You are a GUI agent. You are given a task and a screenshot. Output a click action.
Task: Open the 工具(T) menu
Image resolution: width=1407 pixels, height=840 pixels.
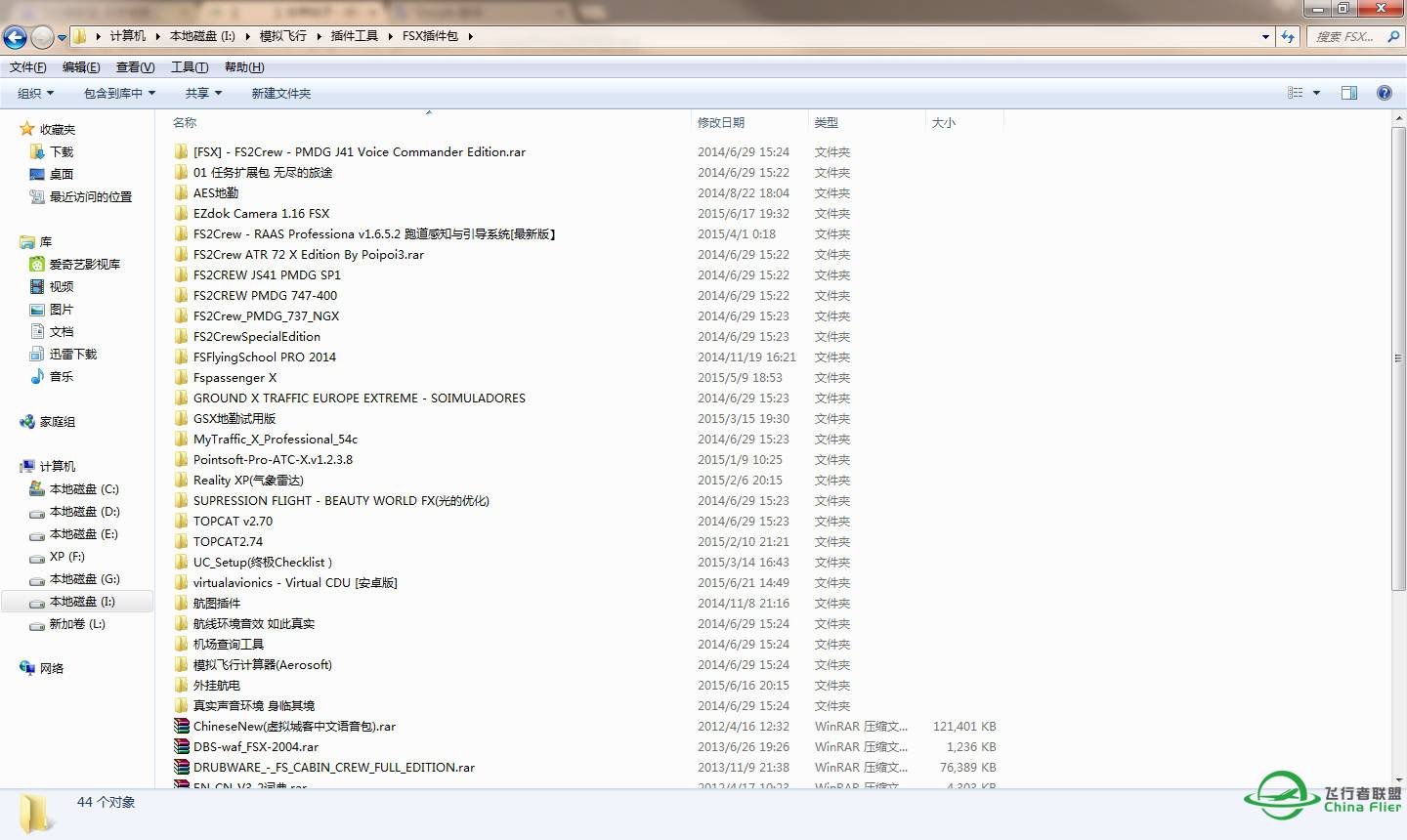[x=190, y=66]
